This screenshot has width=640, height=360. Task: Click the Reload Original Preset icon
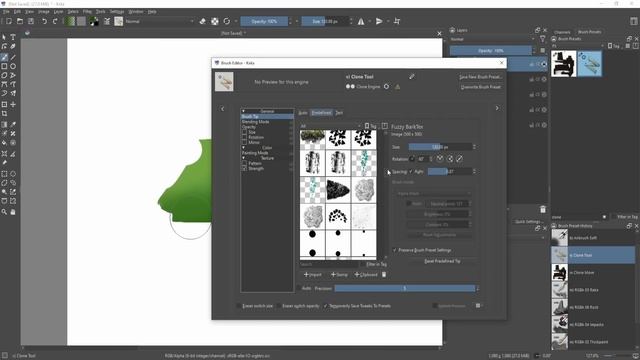coord(227,21)
